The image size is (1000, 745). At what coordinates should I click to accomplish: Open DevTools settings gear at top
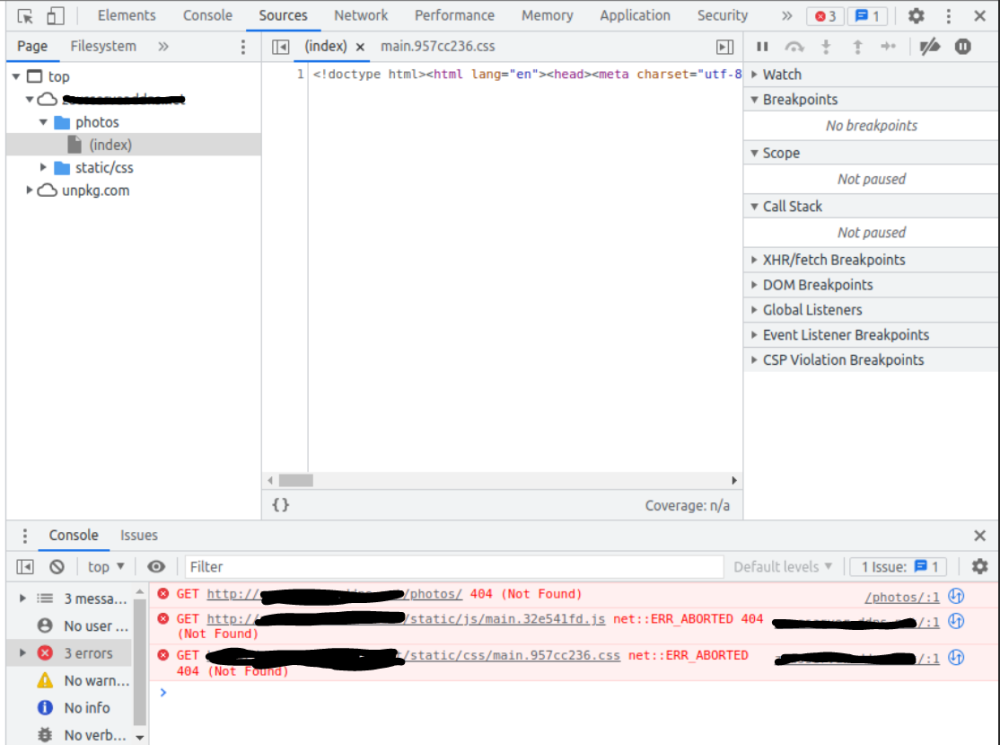916,16
